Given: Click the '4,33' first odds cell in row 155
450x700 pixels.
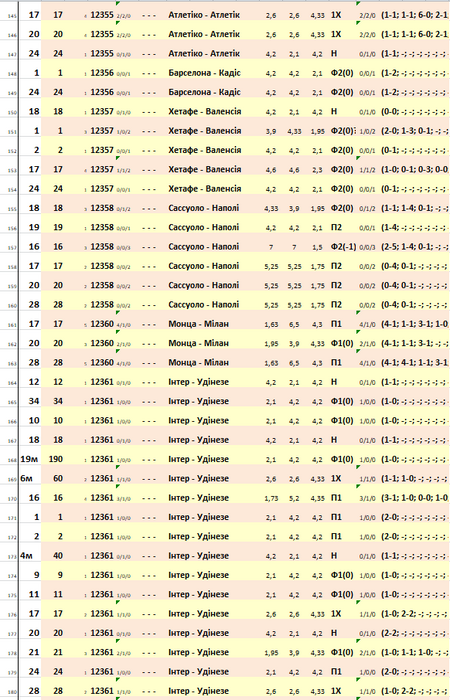Looking at the screenshot, I should [271, 208].
